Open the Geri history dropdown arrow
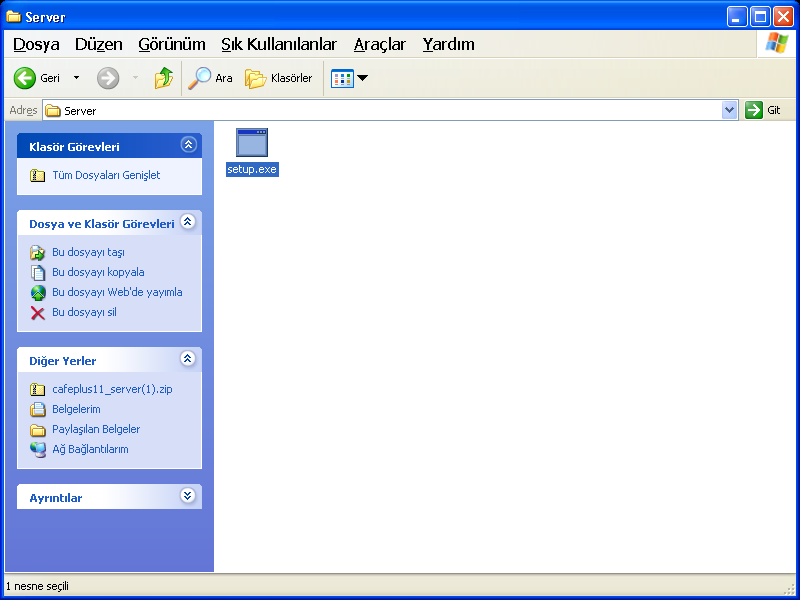The image size is (800, 600). (77, 78)
